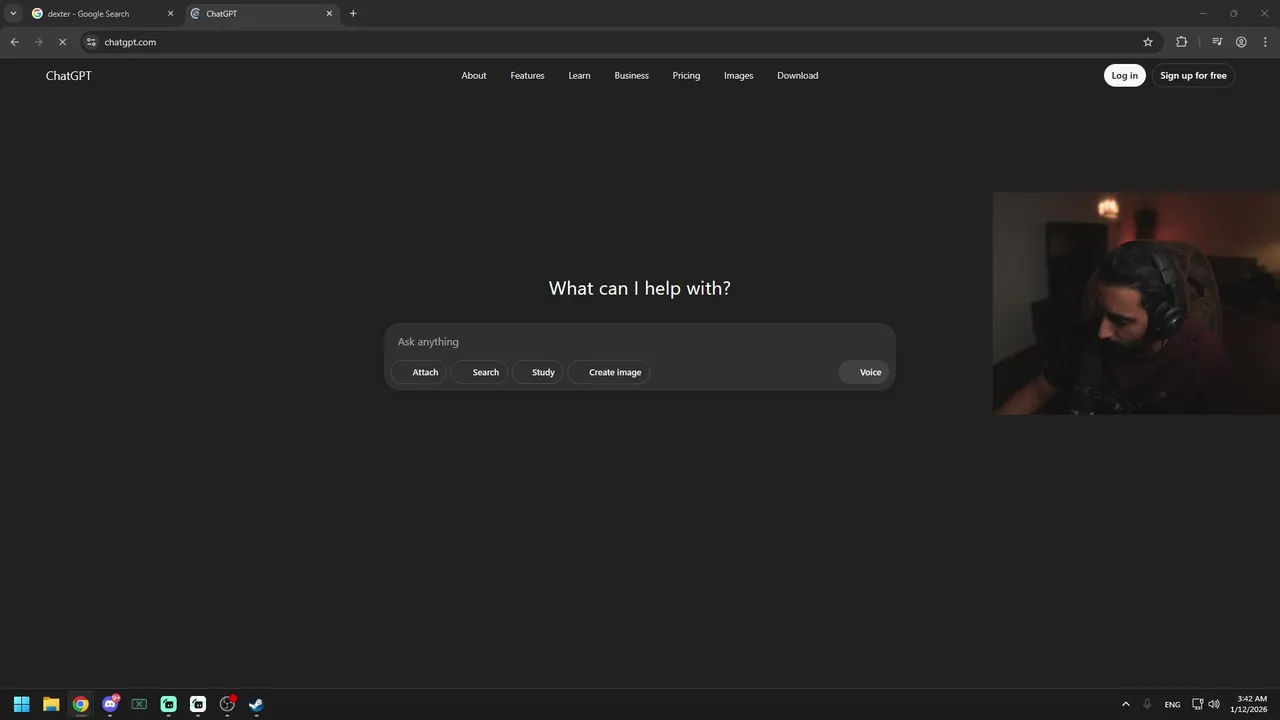Open OBS Studio from the taskbar
The width and height of the screenshot is (1280, 720).
click(x=227, y=704)
